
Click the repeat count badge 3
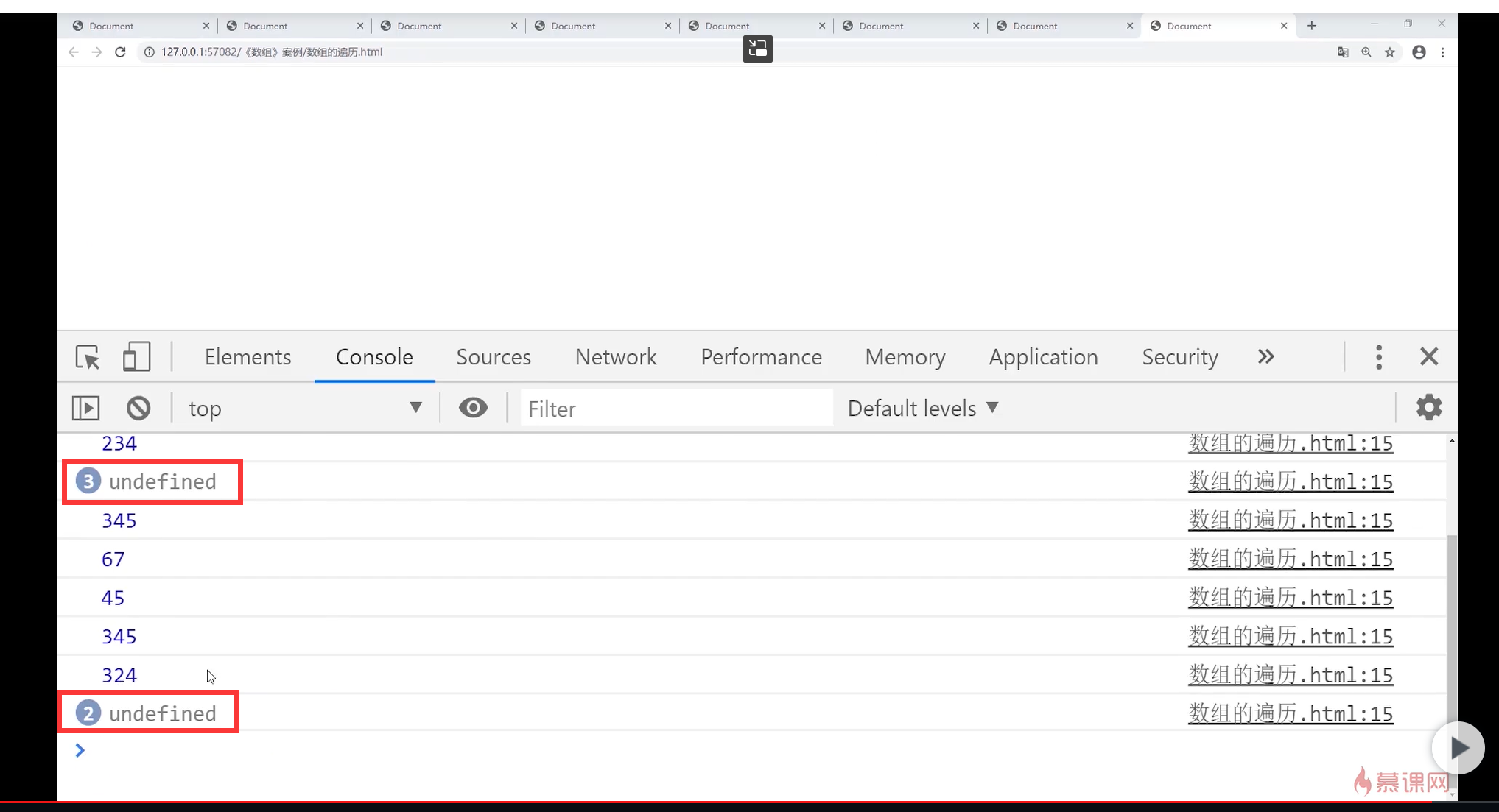point(88,481)
